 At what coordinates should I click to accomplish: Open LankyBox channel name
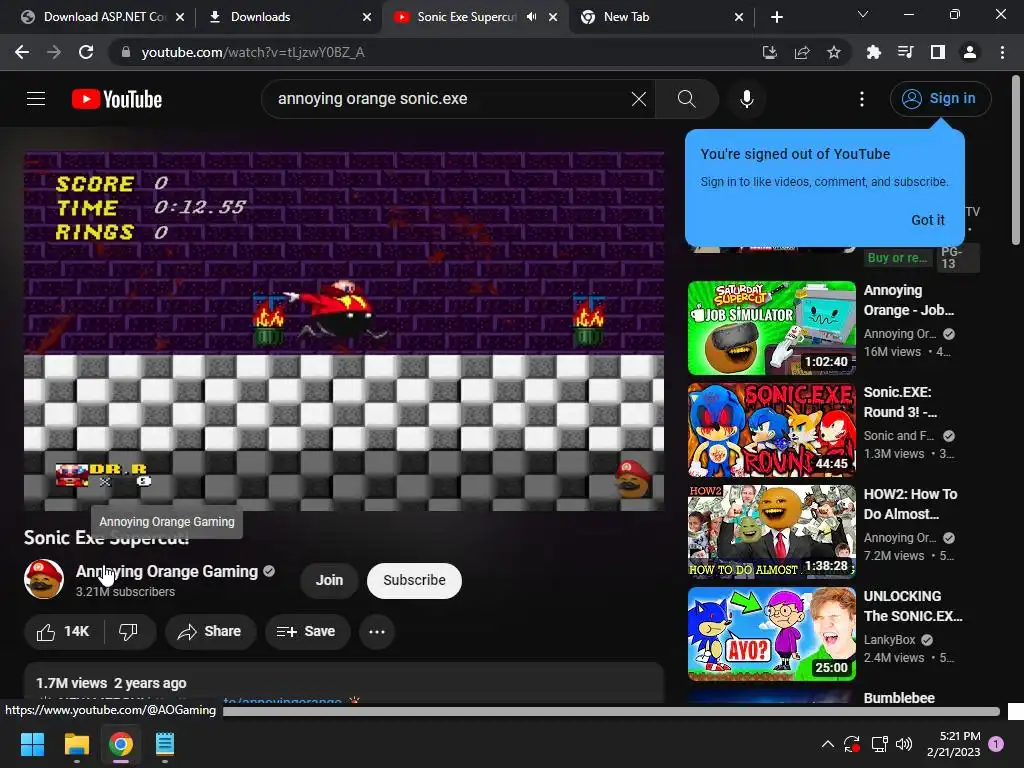point(889,640)
